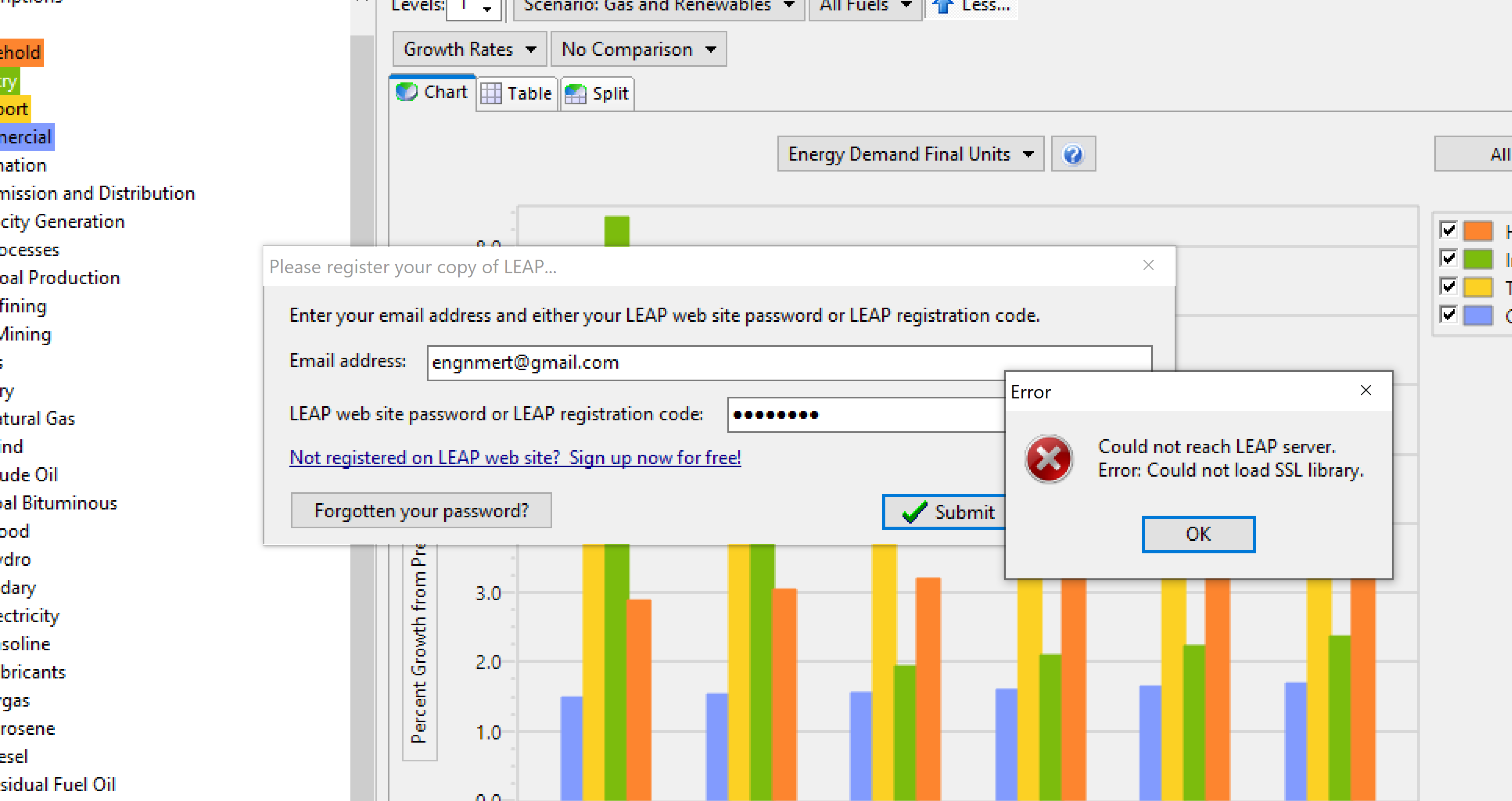The image size is (1512, 801).
Task: Uncheck the green legend series checkbox
Action: click(x=1448, y=258)
